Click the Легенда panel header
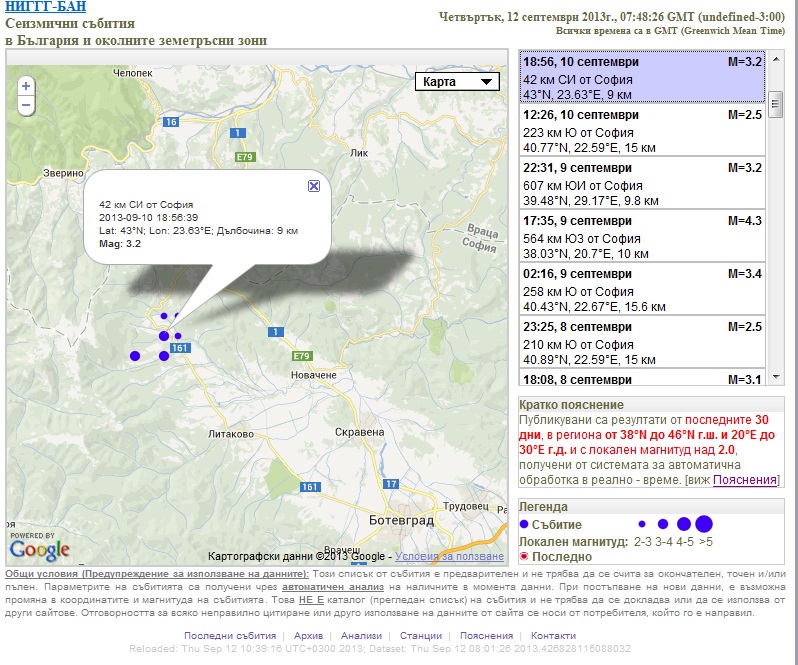798x665 pixels. coord(651,506)
